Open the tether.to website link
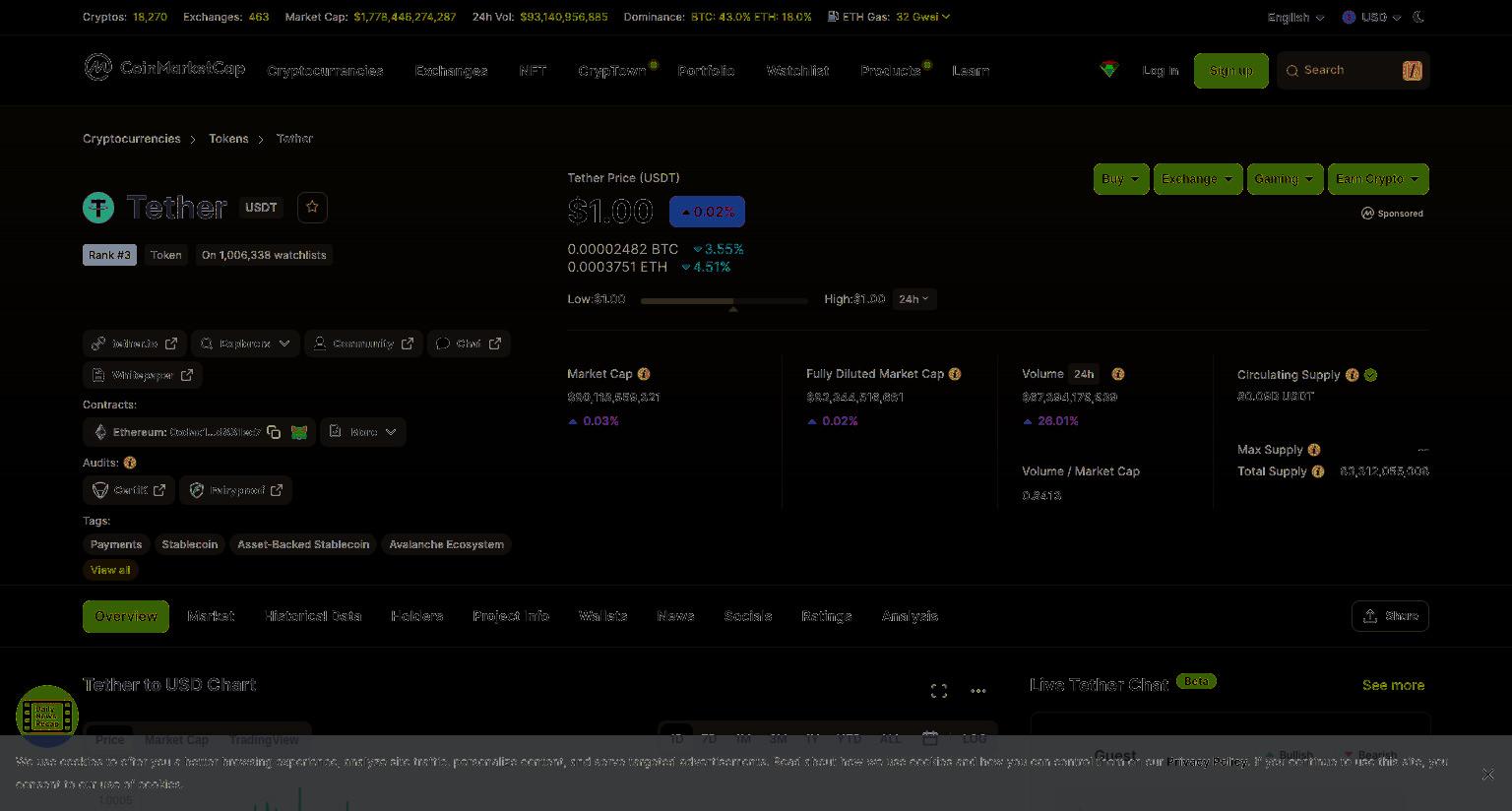Screen dimensions: 1512x811 [135, 343]
